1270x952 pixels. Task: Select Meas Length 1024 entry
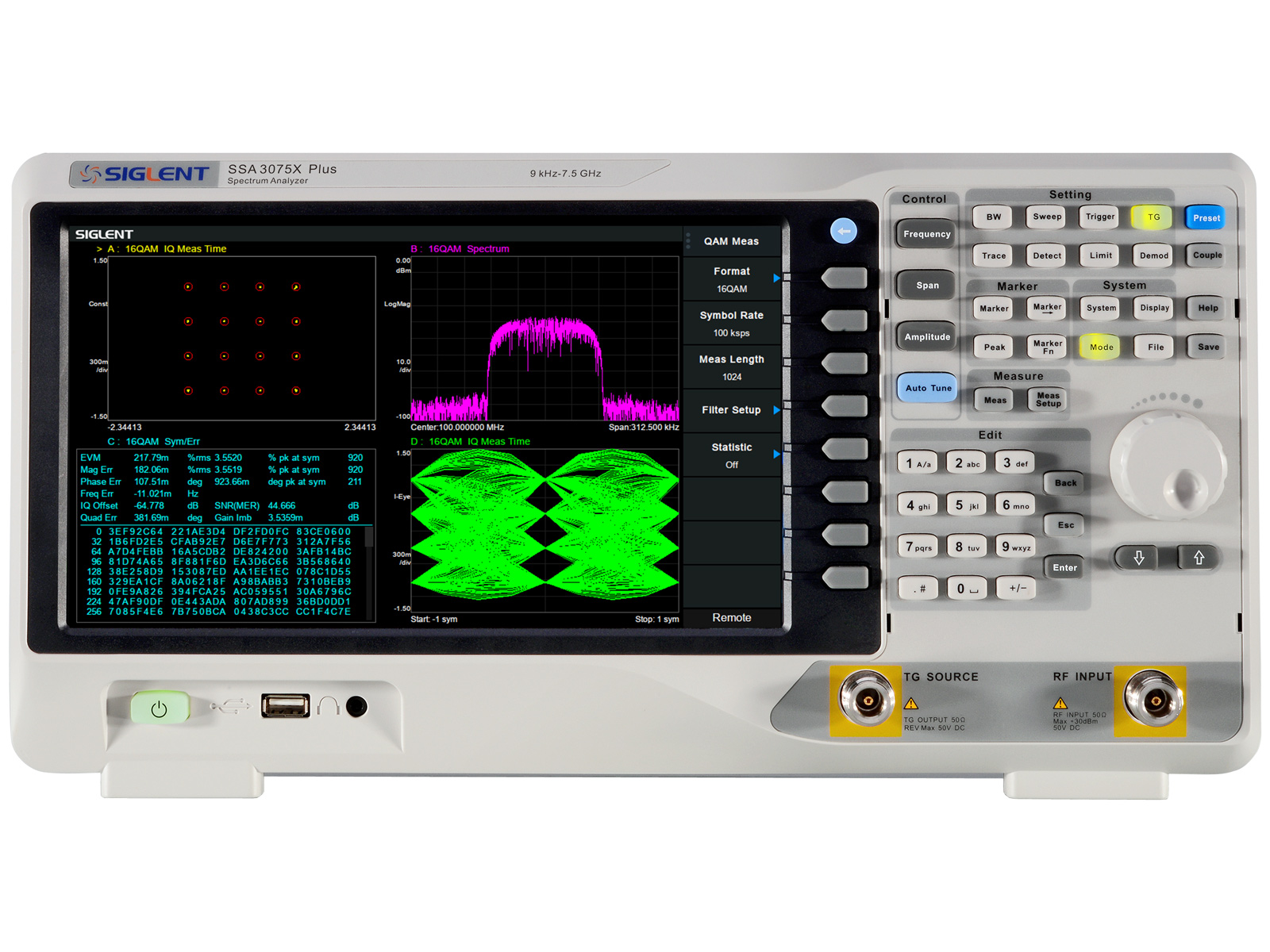(732, 367)
